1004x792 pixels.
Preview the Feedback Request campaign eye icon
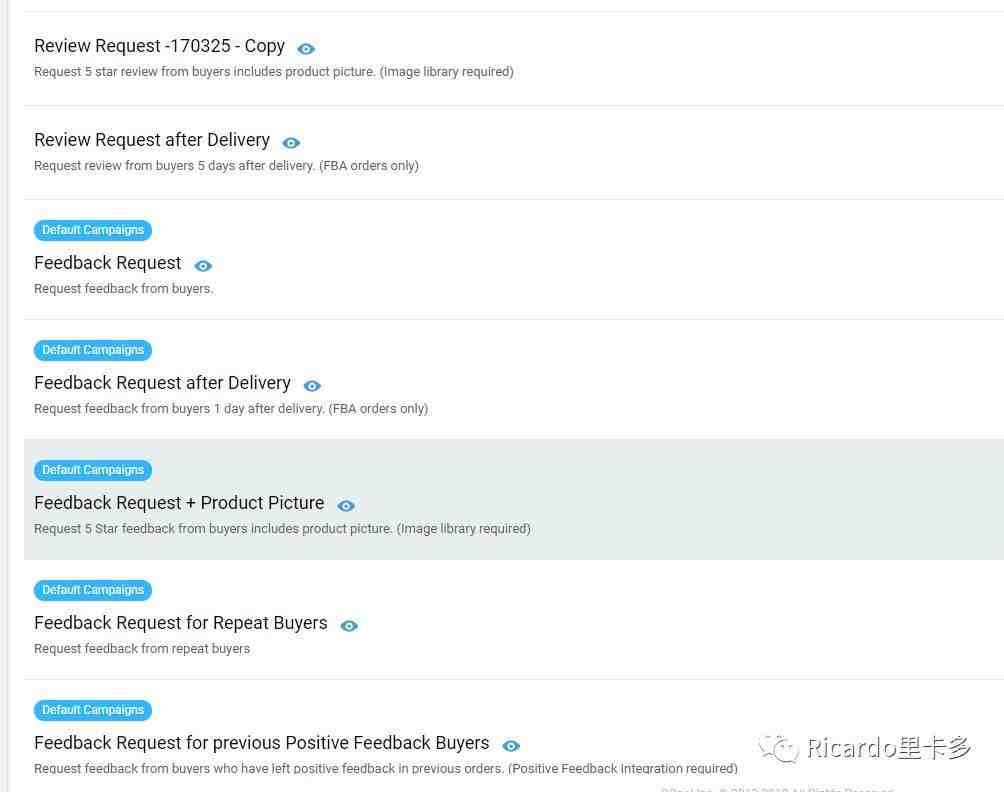point(203,266)
